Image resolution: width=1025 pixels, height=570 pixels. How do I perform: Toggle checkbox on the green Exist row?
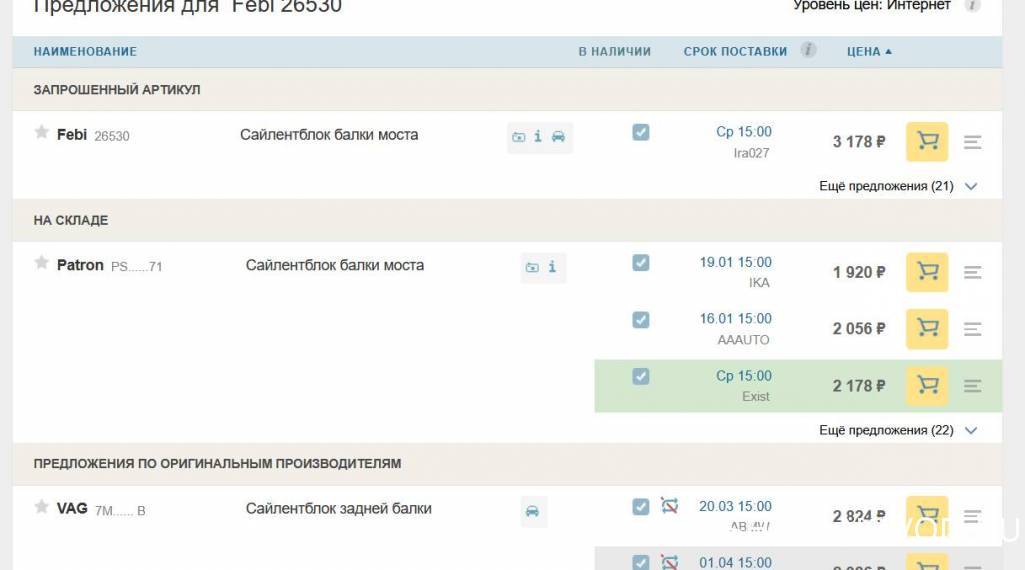pos(641,376)
